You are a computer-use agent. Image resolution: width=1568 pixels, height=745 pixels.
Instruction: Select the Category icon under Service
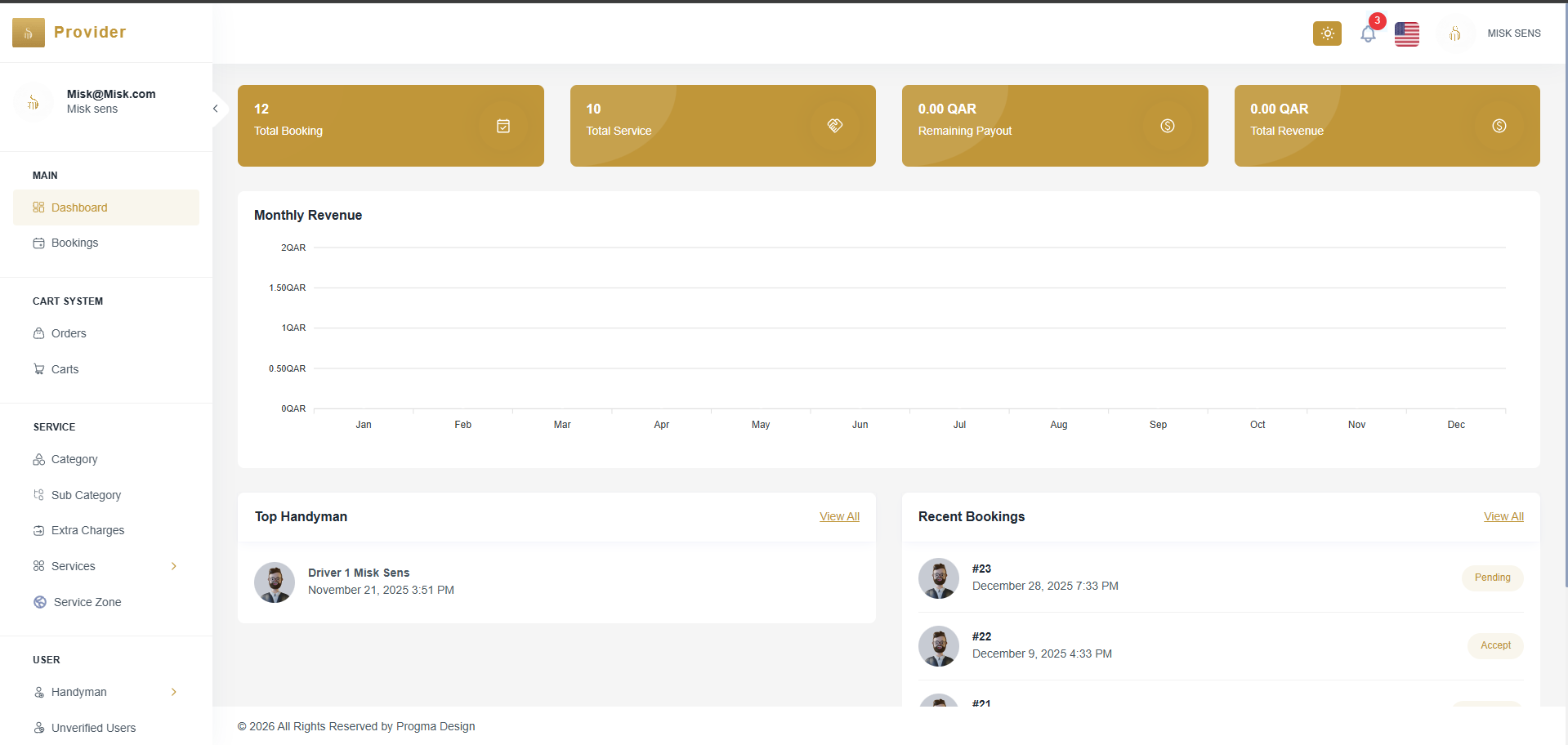(38, 459)
